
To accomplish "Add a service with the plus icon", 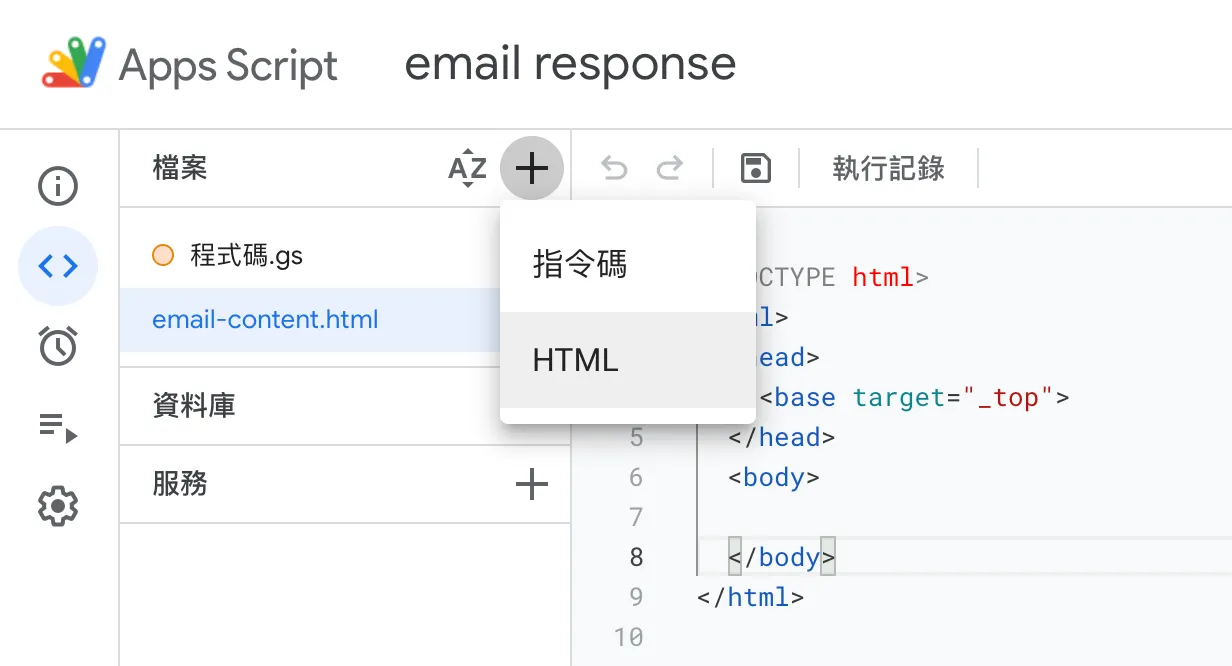I will [x=531, y=485].
